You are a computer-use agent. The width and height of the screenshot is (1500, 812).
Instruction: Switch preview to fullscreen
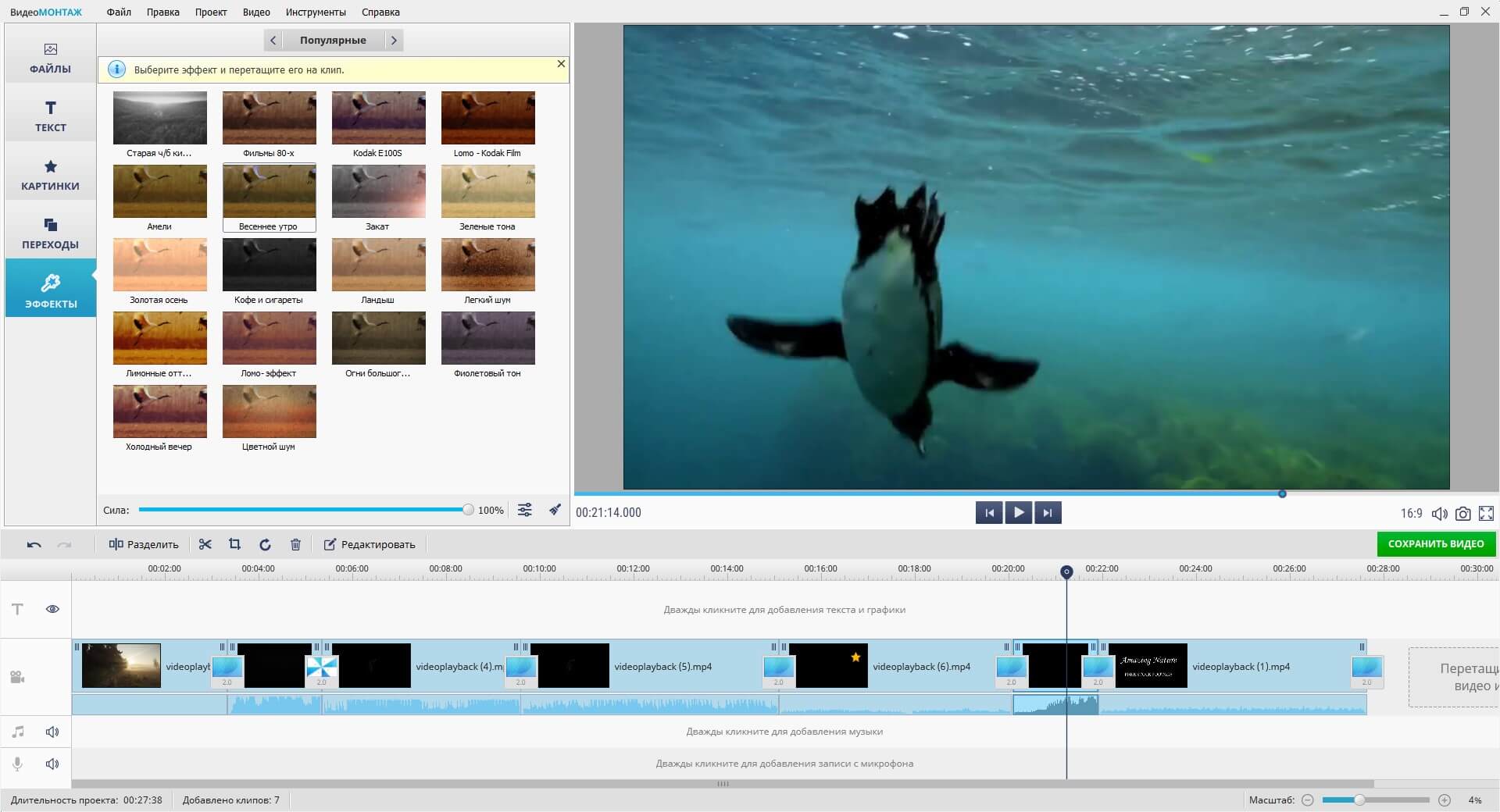[x=1487, y=513]
